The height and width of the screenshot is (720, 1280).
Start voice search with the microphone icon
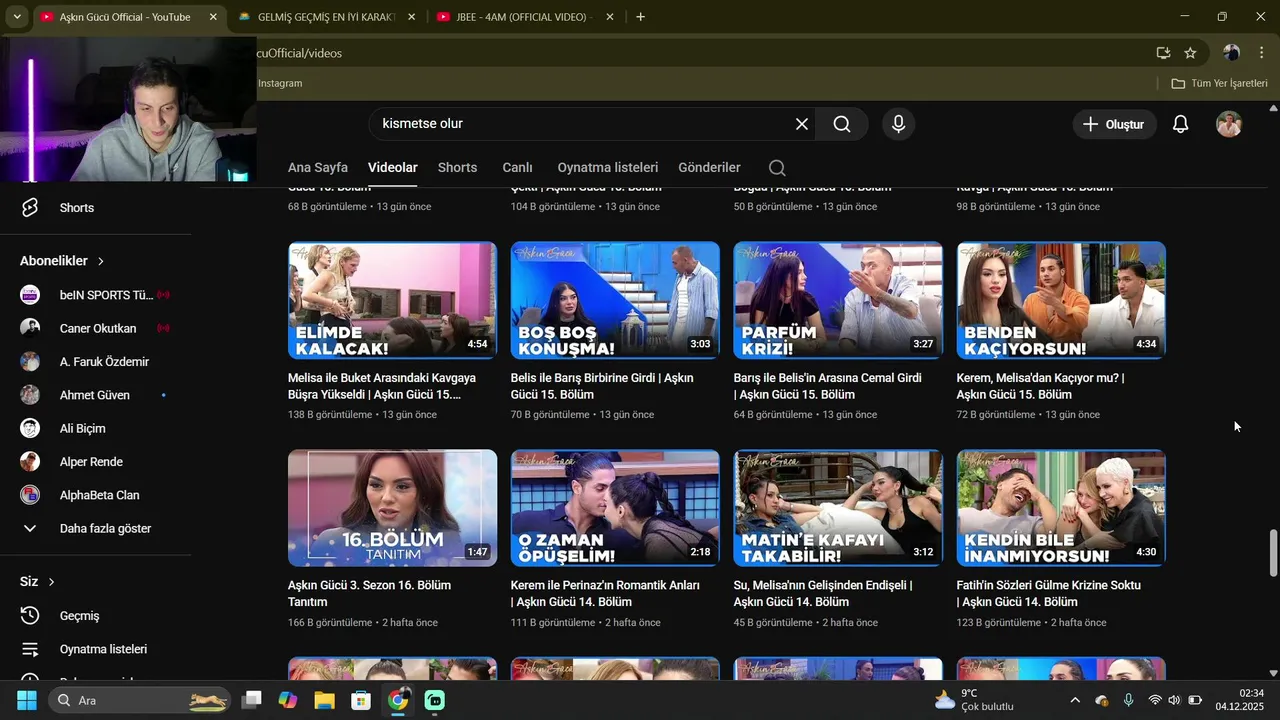pyautogui.click(x=898, y=124)
